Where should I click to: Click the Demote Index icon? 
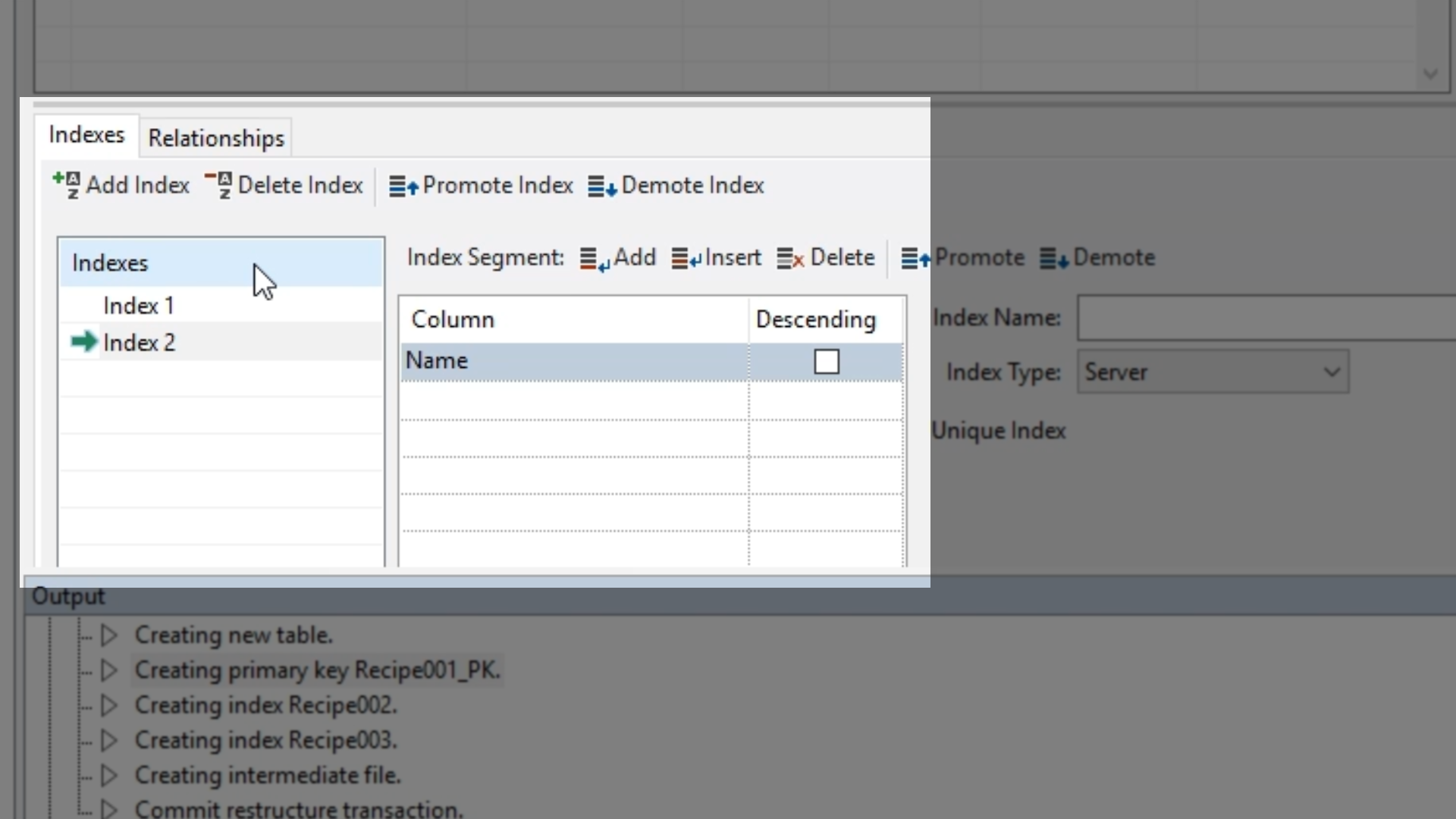pyautogui.click(x=602, y=186)
